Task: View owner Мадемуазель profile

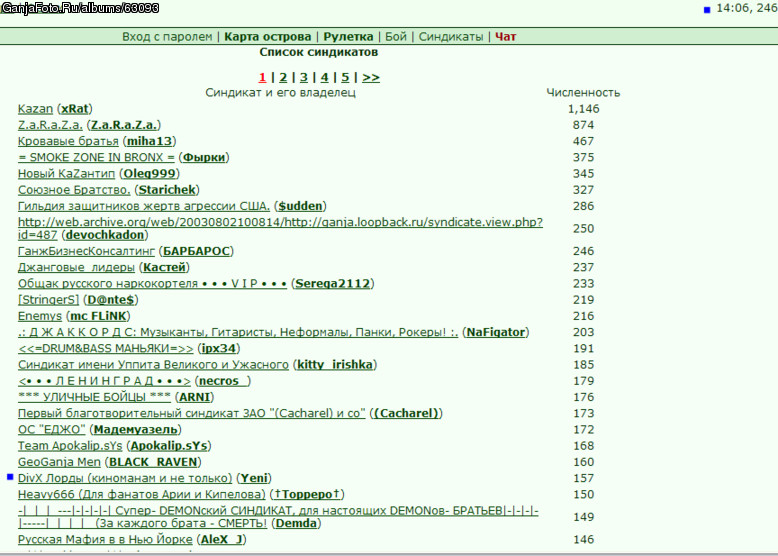Action: click(x=135, y=430)
